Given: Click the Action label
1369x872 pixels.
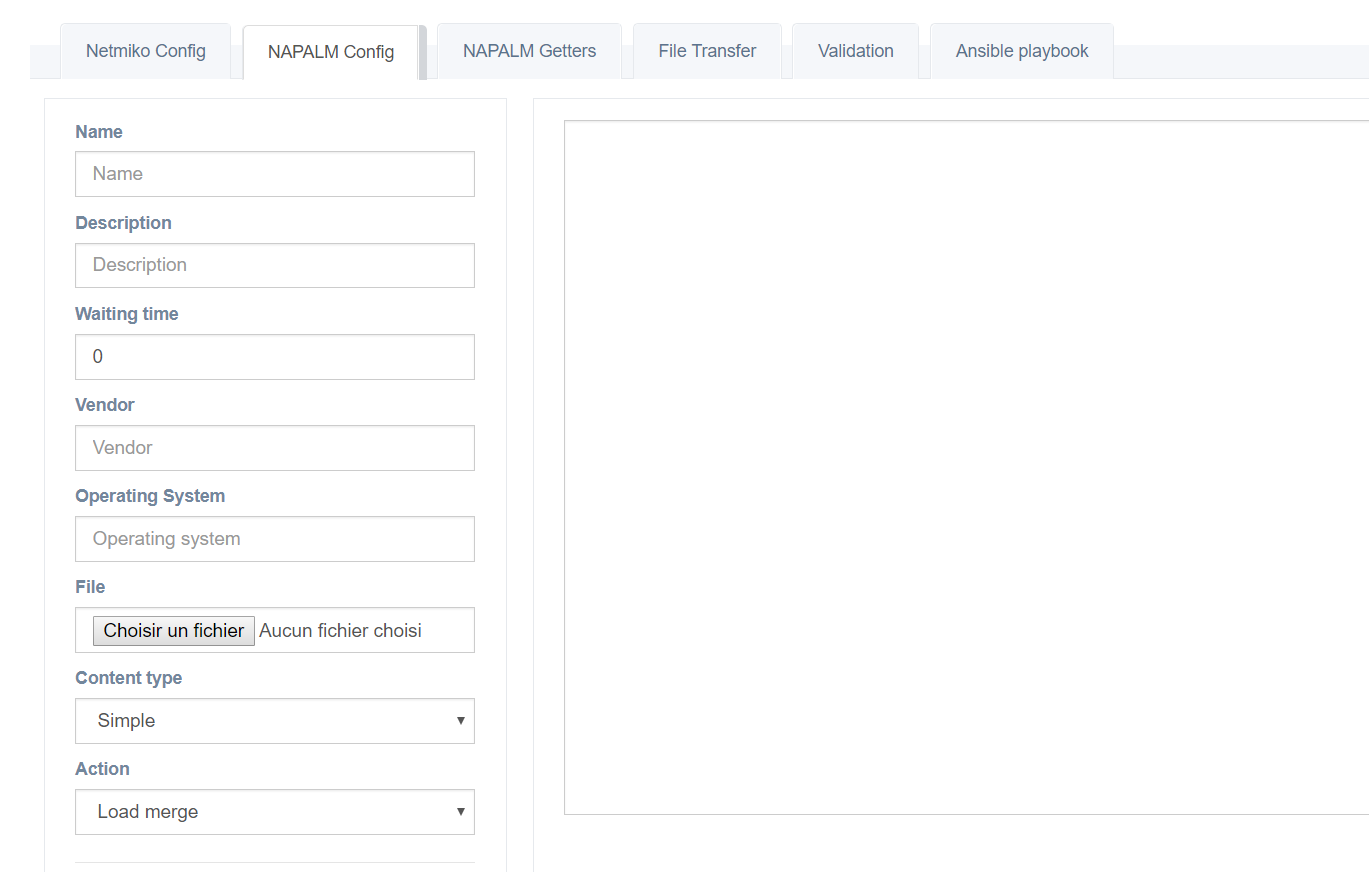Looking at the screenshot, I should click(x=102, y=769).
